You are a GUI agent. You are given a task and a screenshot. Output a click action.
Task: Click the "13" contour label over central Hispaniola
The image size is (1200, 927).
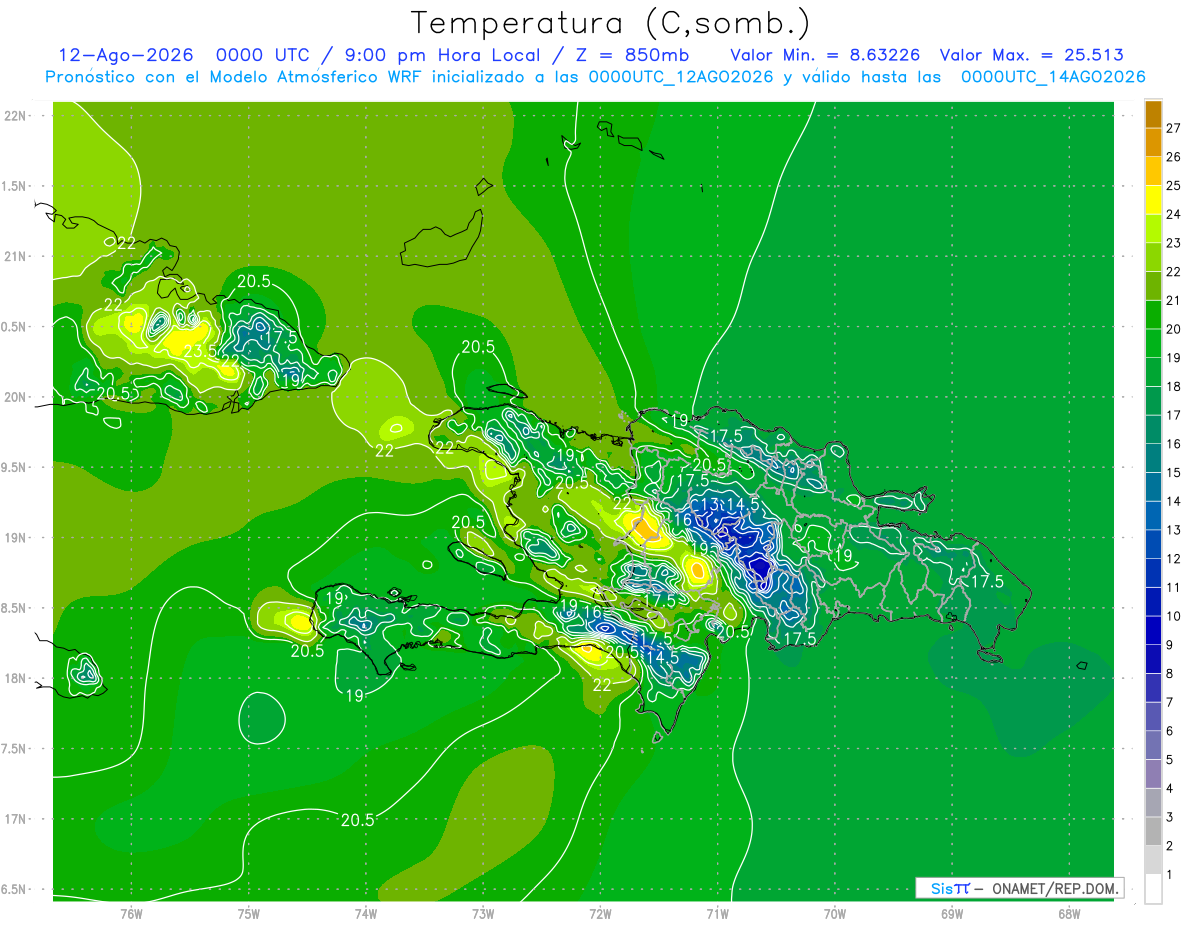click(710, 505)
